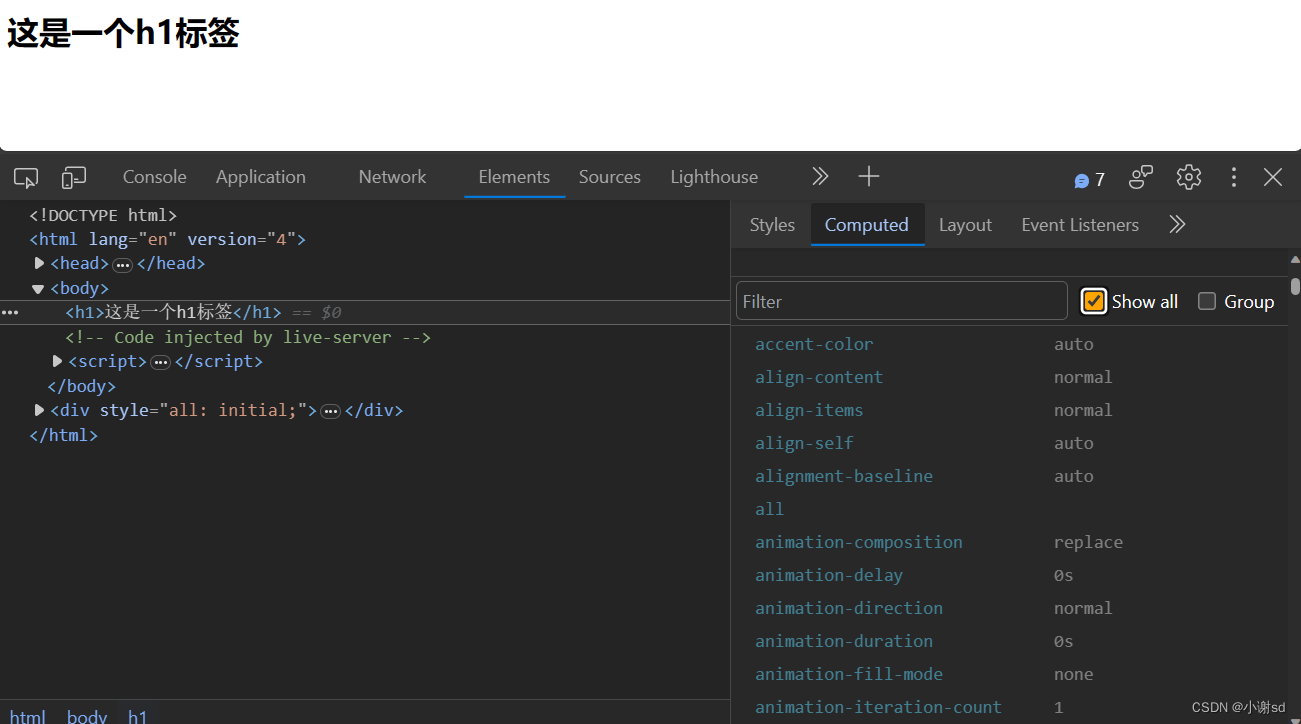Screen dimensions: 1301x724
Task: Open the Layout pane tab
Action: [x=965, y=225]
